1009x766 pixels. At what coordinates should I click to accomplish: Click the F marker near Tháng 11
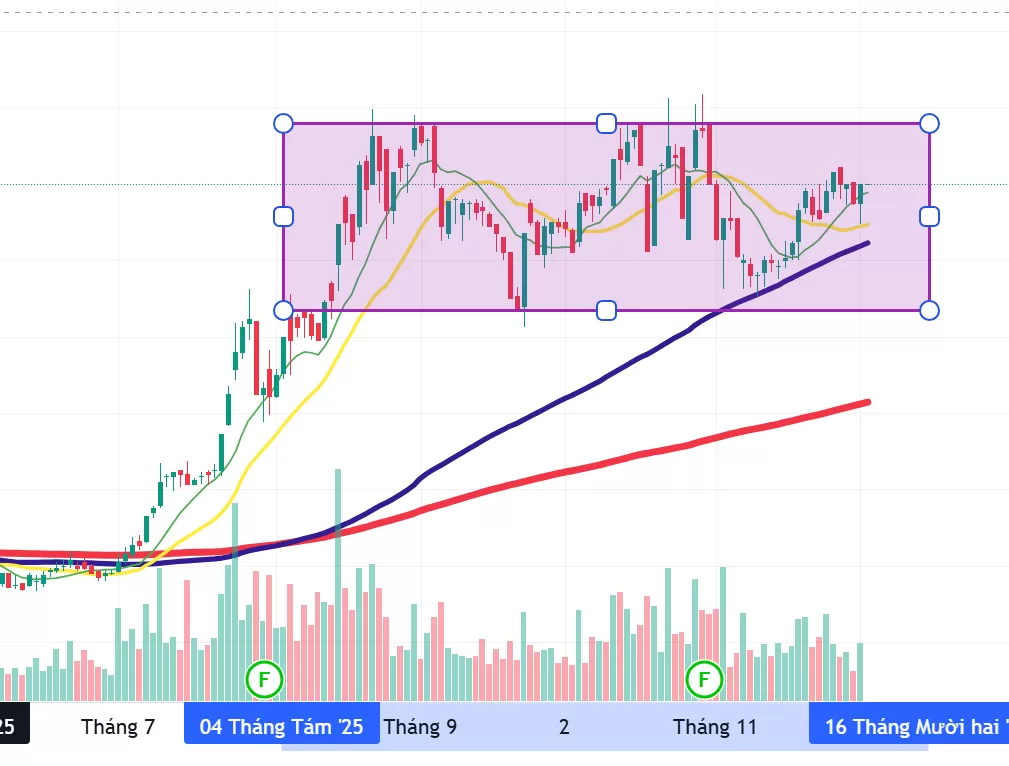tap(704, 680)
